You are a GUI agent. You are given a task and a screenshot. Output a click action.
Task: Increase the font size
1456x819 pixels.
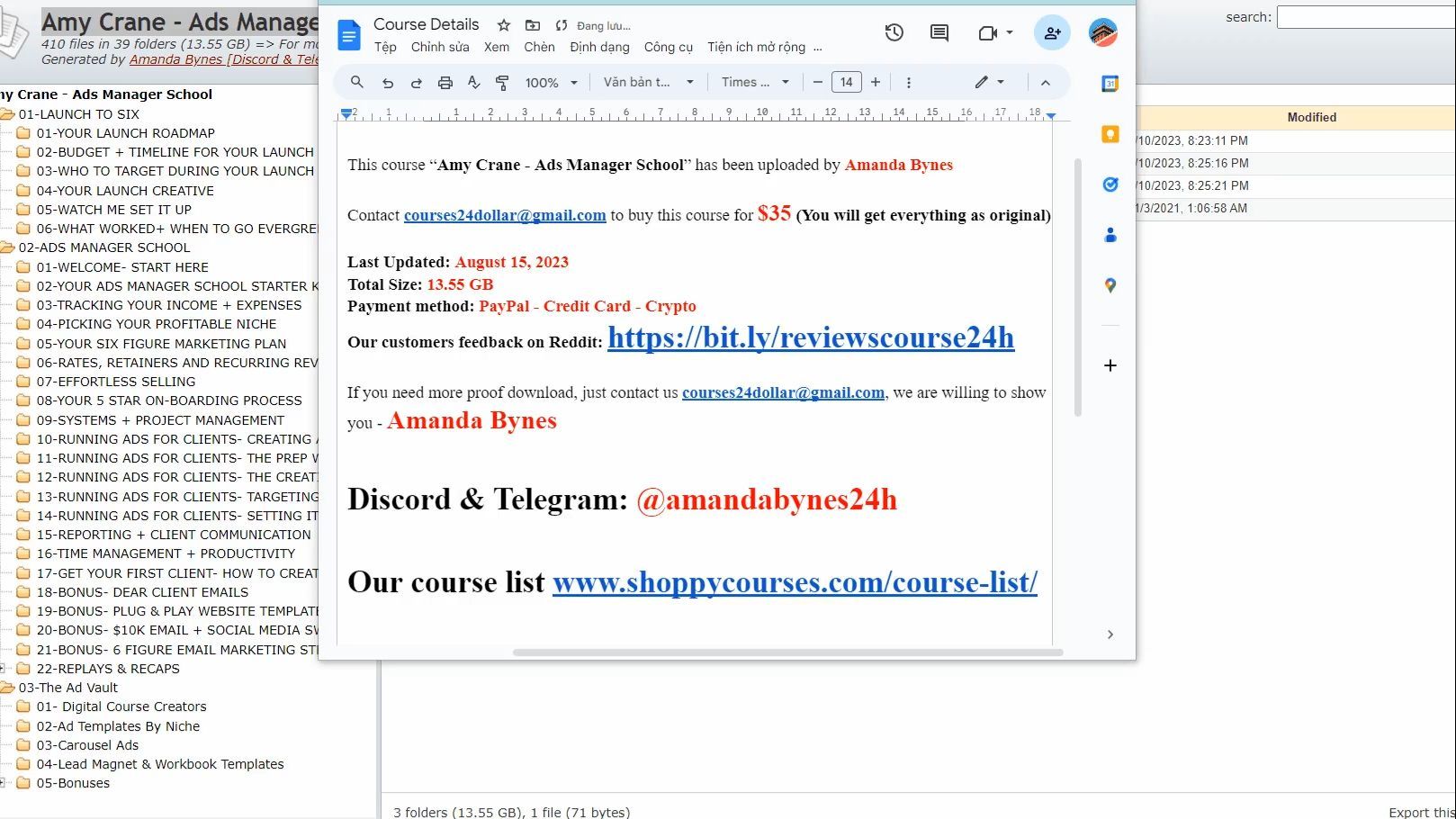point(876,82)
